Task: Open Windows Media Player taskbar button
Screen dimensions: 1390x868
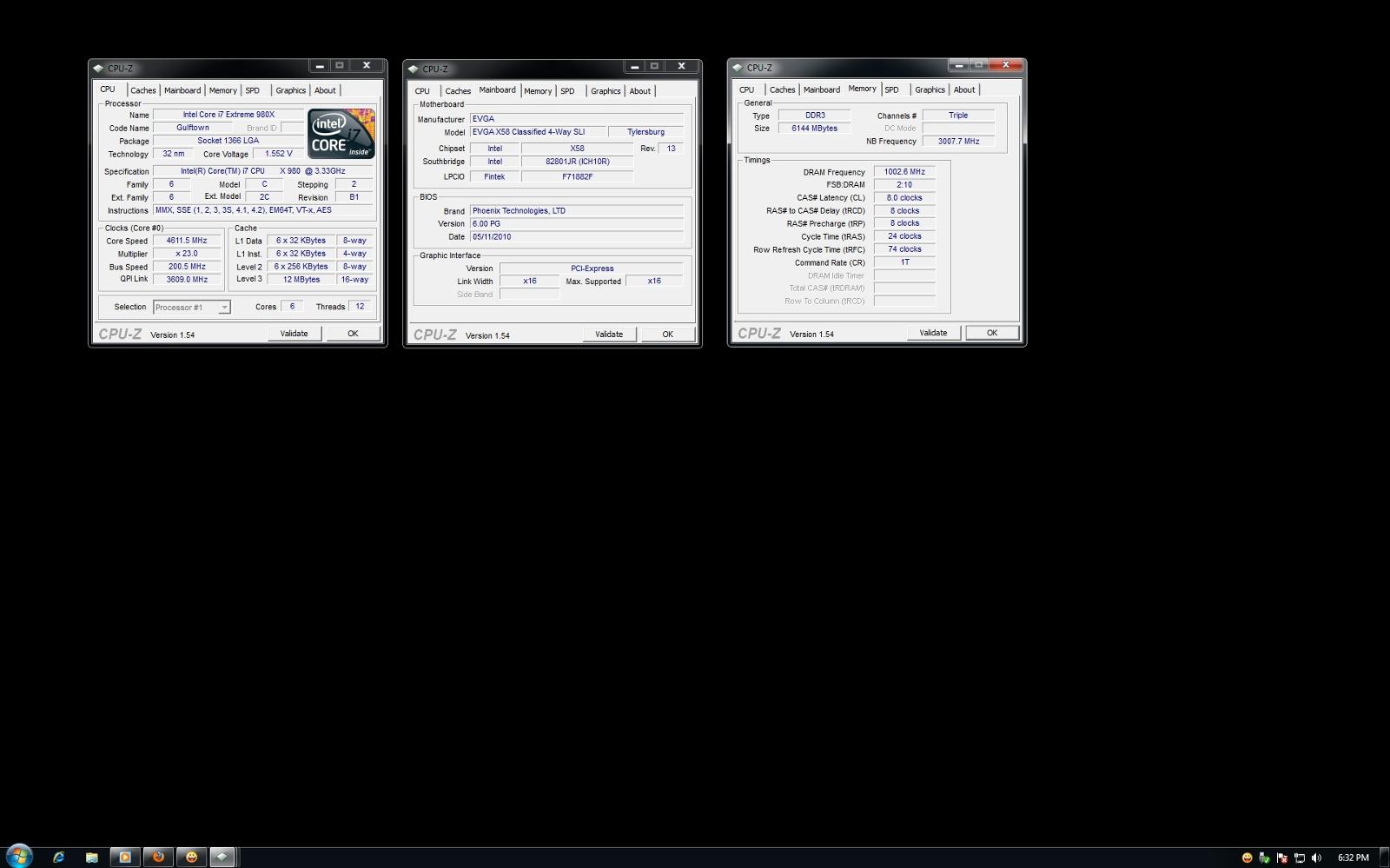Action: pos(125,857)
